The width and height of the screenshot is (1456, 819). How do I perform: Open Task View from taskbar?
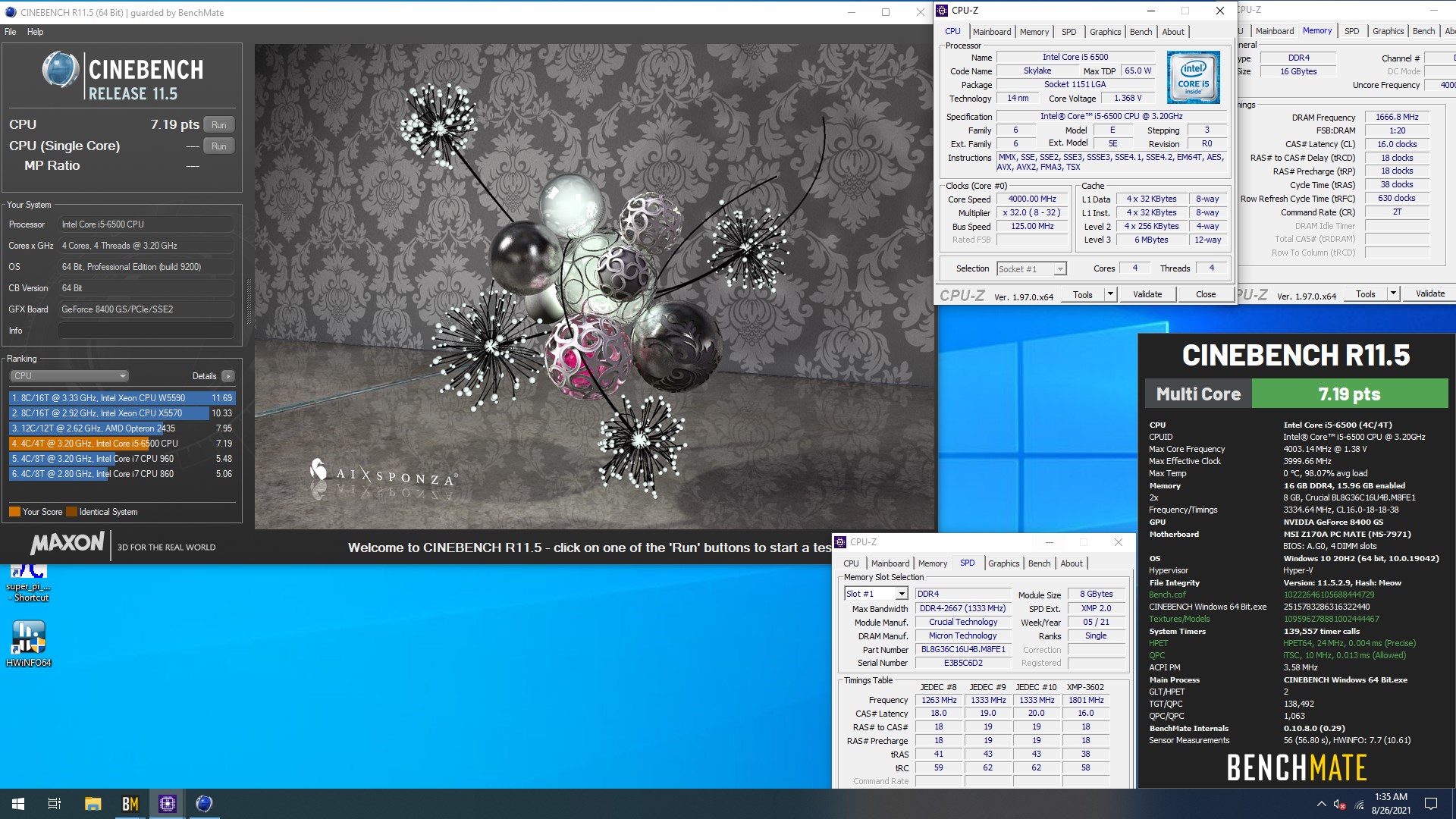(55, 804)
